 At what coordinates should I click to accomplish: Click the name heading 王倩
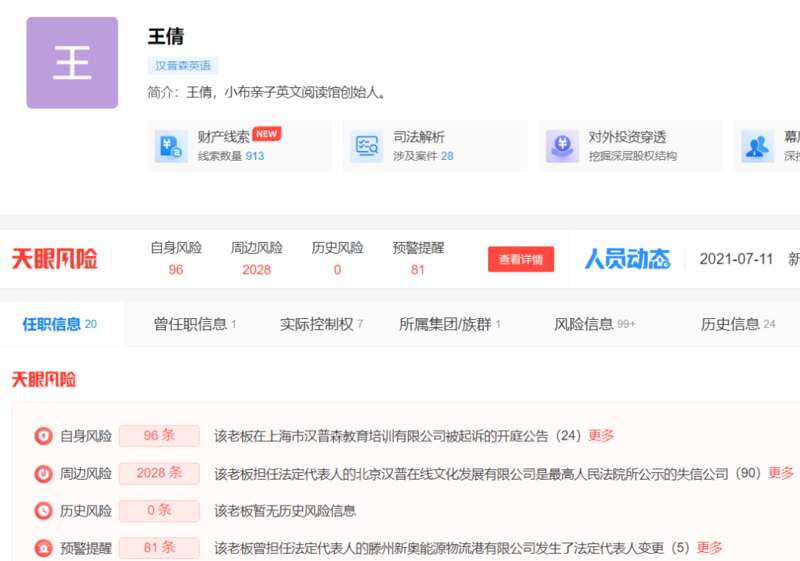point(166,37)
